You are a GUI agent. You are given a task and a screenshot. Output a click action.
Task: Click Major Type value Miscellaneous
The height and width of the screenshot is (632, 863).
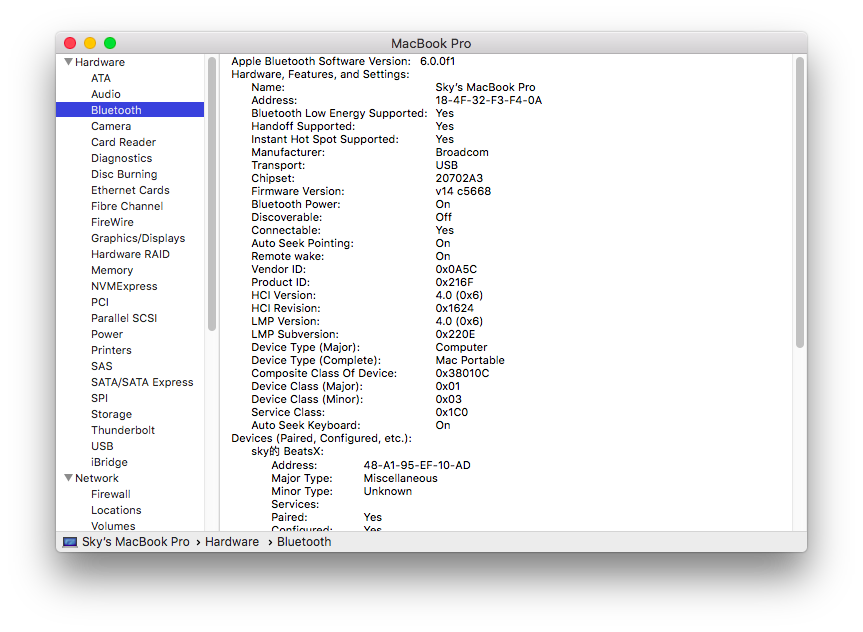(x=400, y=478)
